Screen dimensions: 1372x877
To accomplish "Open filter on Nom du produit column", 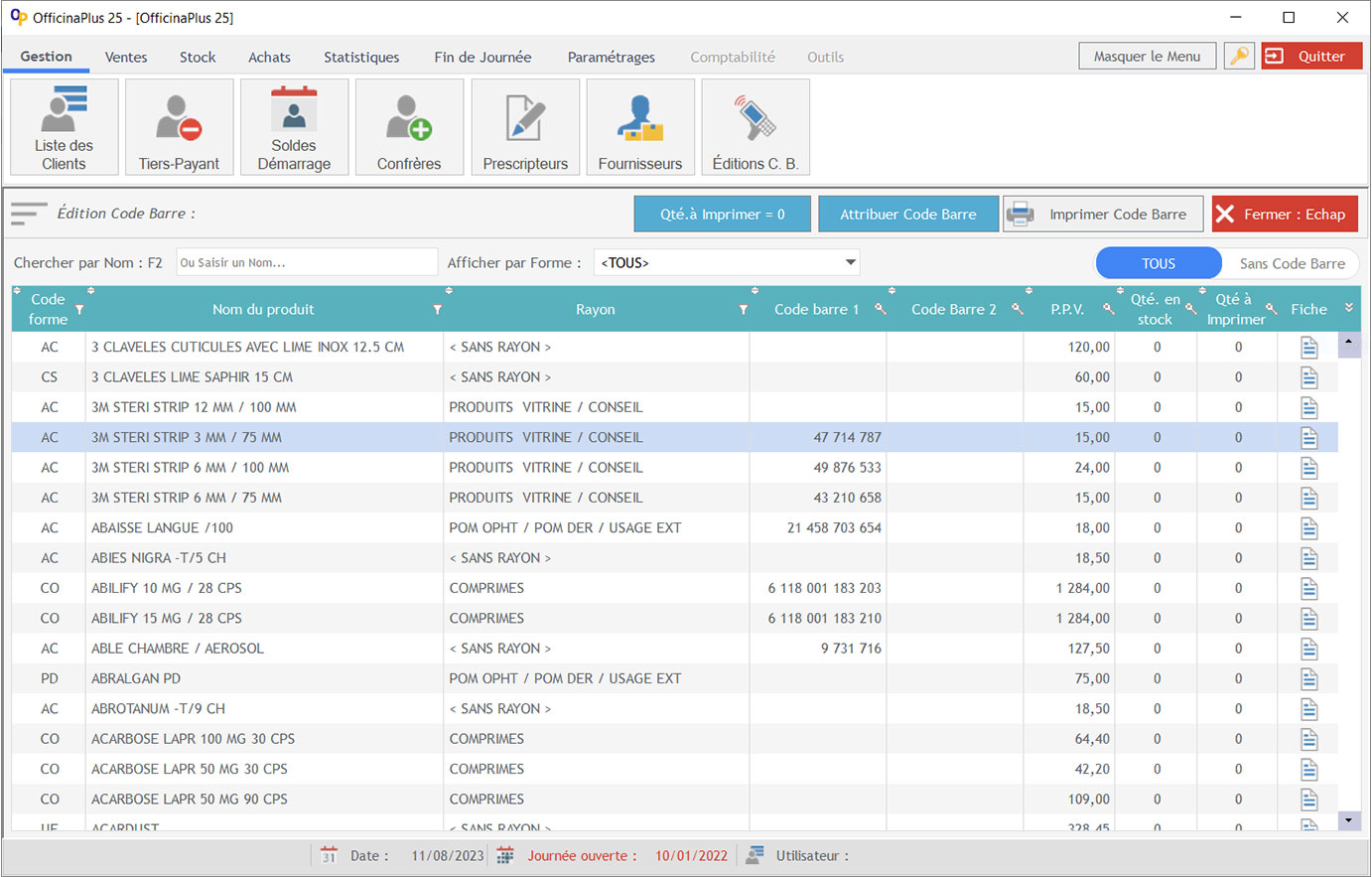I will point(437,310).
